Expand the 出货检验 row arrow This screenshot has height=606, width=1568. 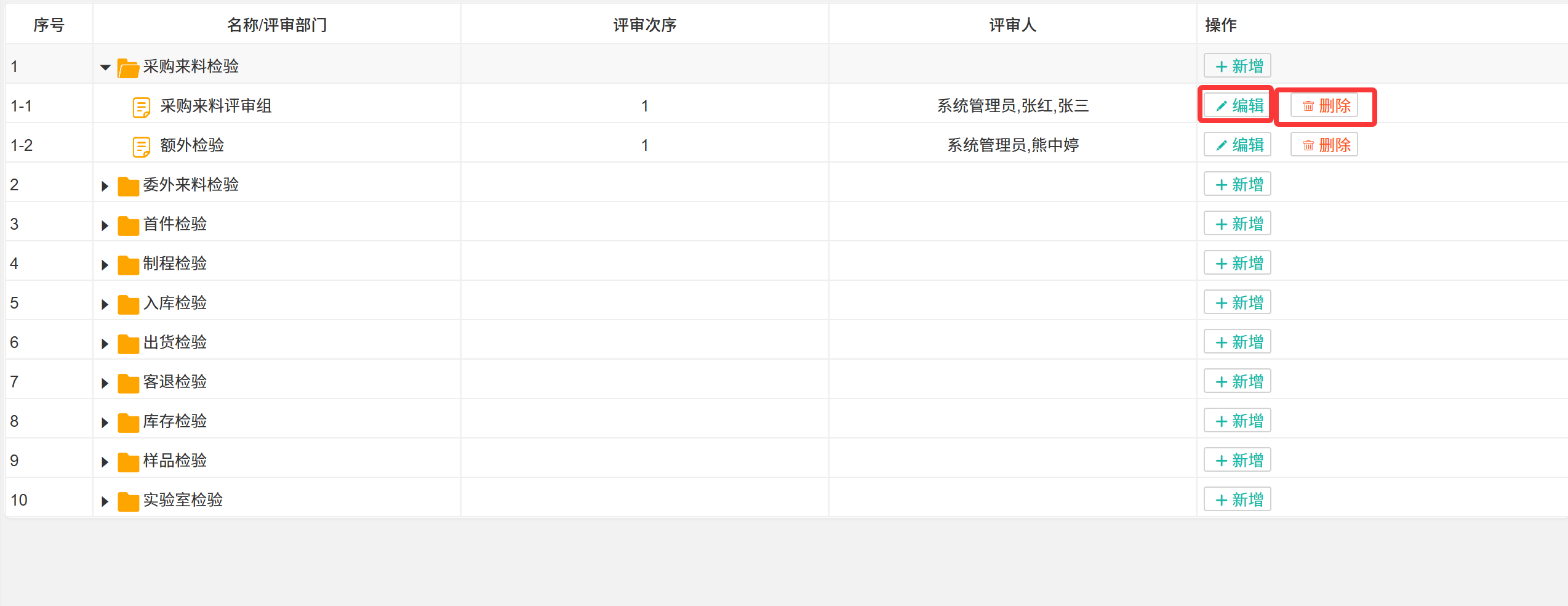(x=105, y=343)
